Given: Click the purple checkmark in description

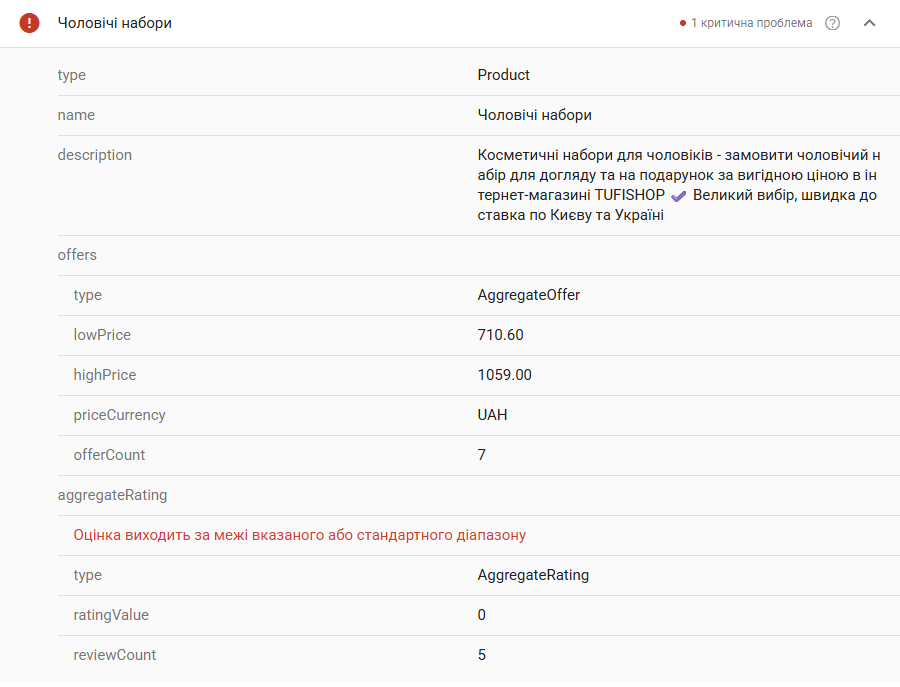Looking at the screenshot, I should click(x=678, y=196).
